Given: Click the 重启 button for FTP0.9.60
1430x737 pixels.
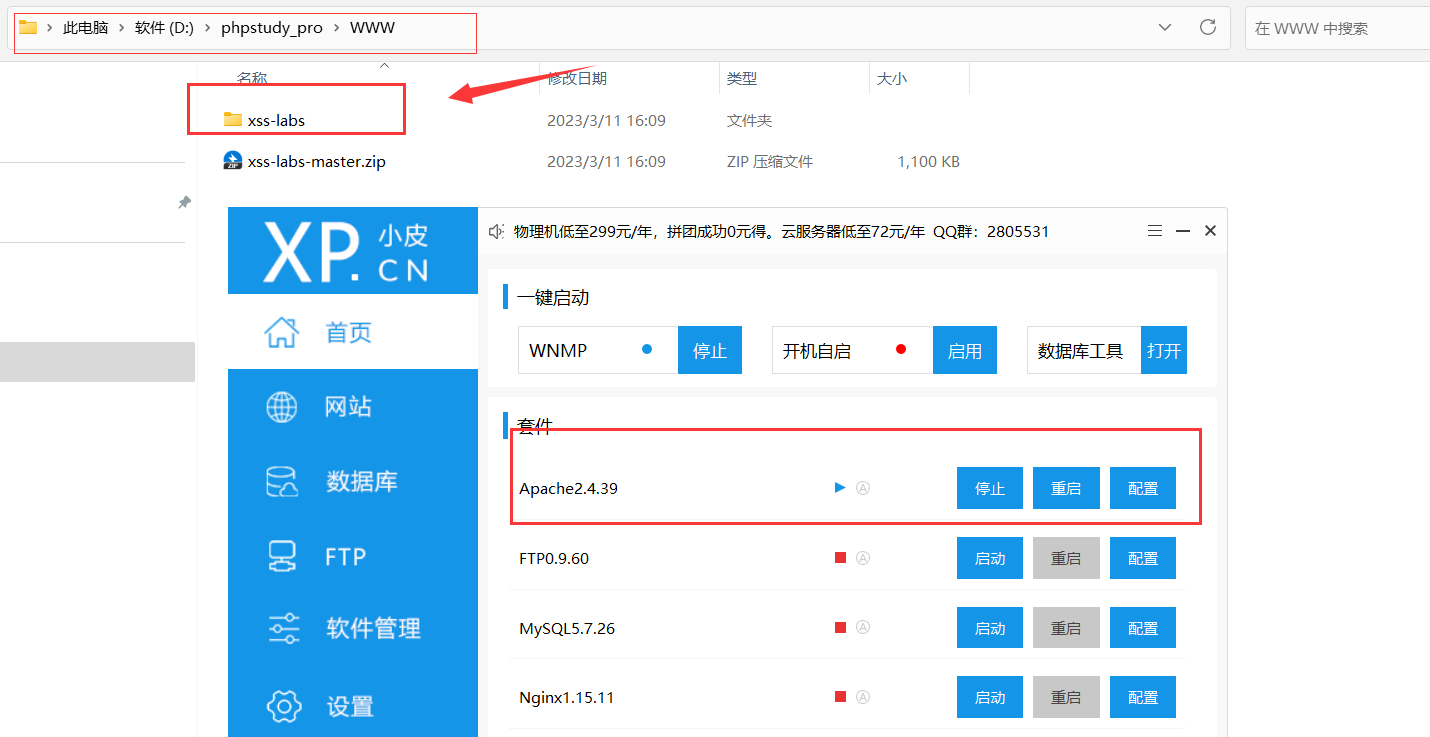Looking at the screenshot, I should pos(1066,558).
